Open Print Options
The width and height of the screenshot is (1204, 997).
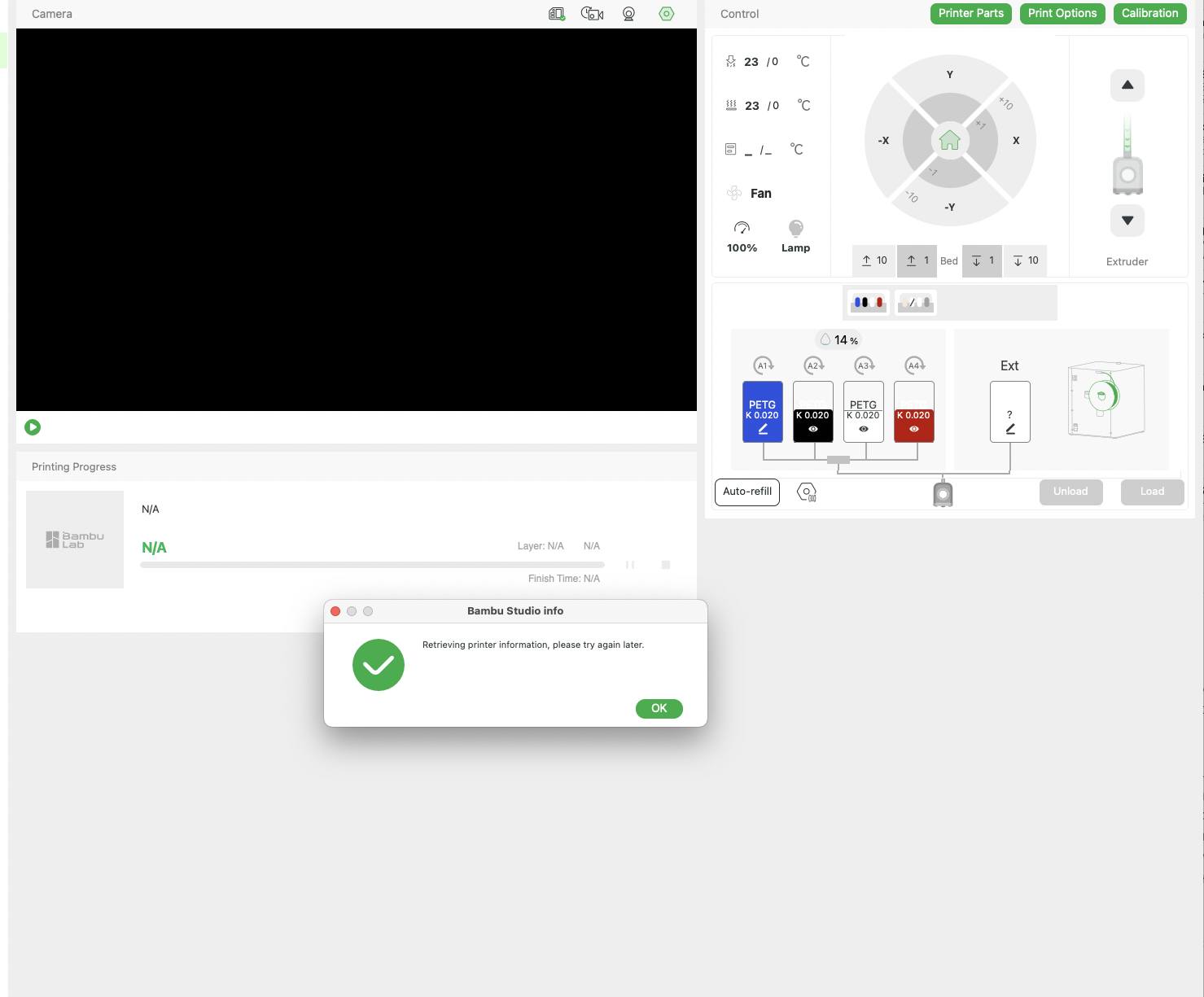coord(1062,14)
